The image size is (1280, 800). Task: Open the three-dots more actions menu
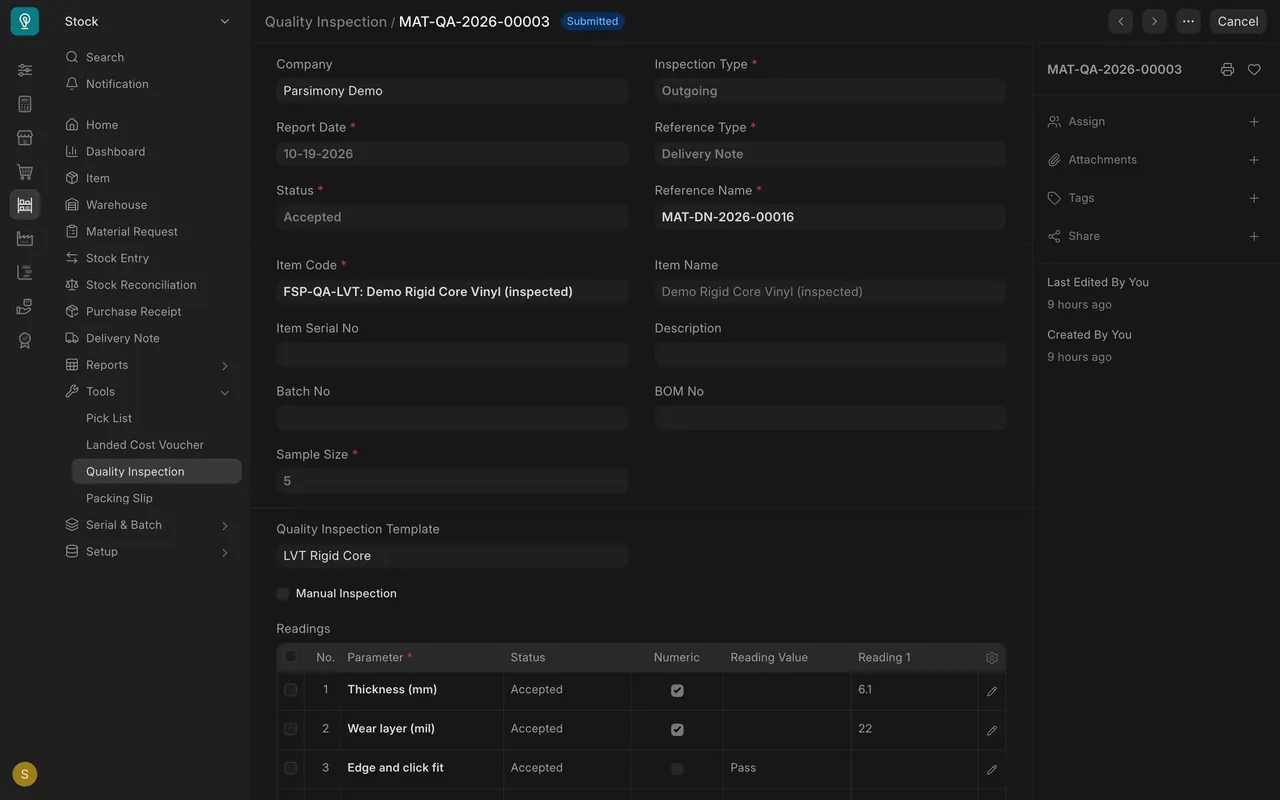[1188, 21]
